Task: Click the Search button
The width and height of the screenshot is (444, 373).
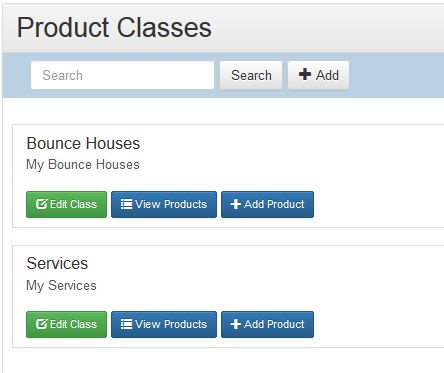Action: (251, 75)
